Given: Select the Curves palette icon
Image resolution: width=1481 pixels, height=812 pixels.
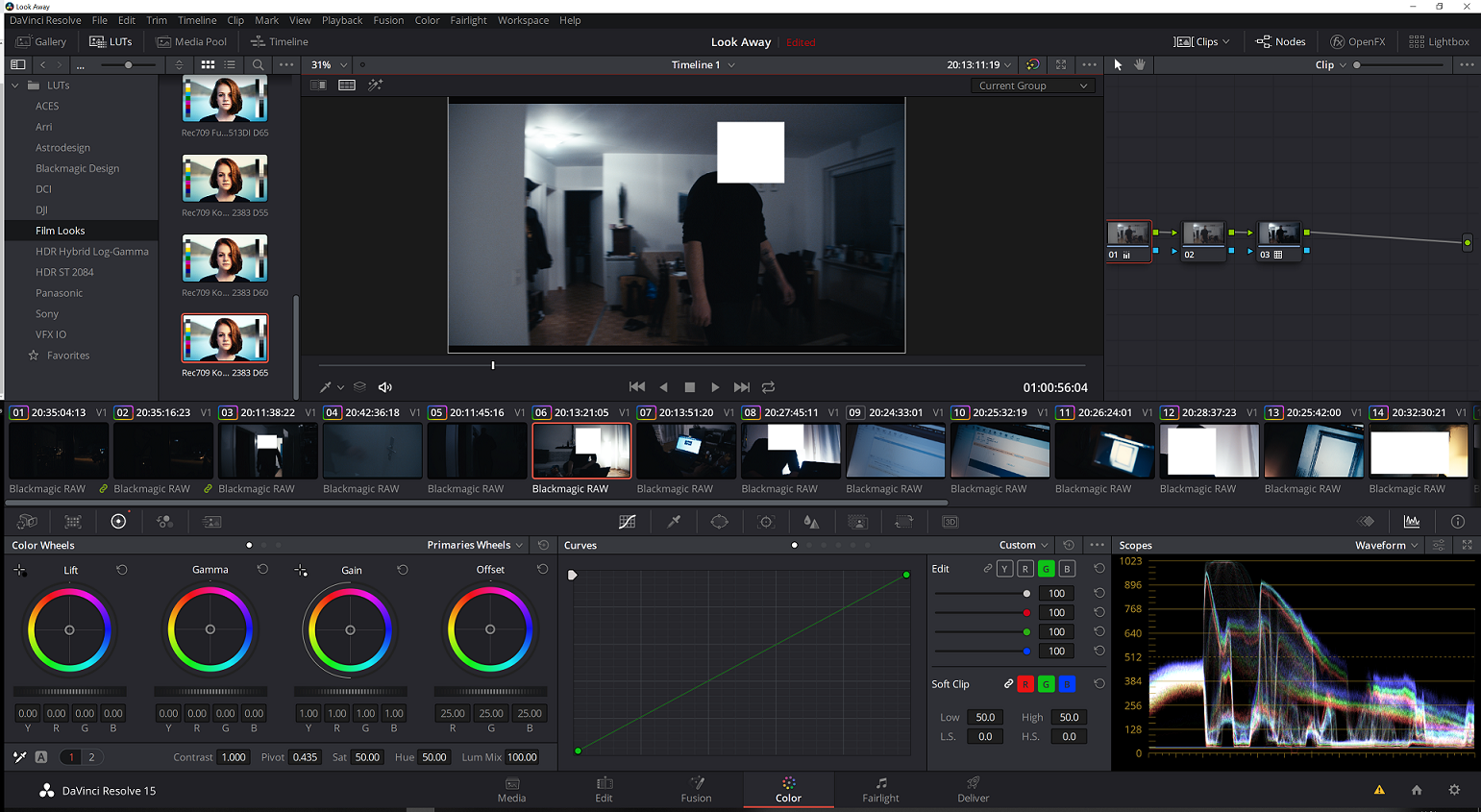Looking at the screenshot, I should [x=627, y=522].
